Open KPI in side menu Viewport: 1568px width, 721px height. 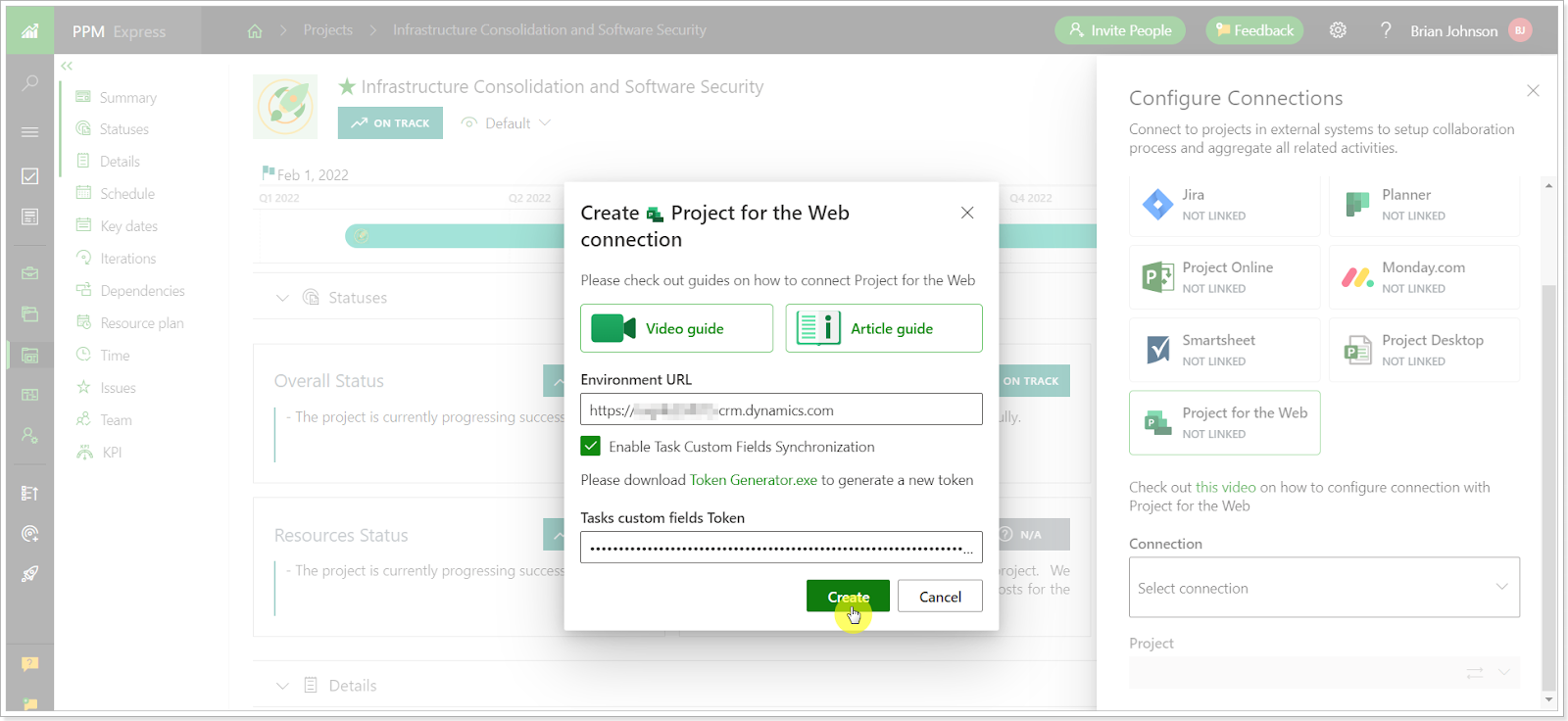click(112, 453)
